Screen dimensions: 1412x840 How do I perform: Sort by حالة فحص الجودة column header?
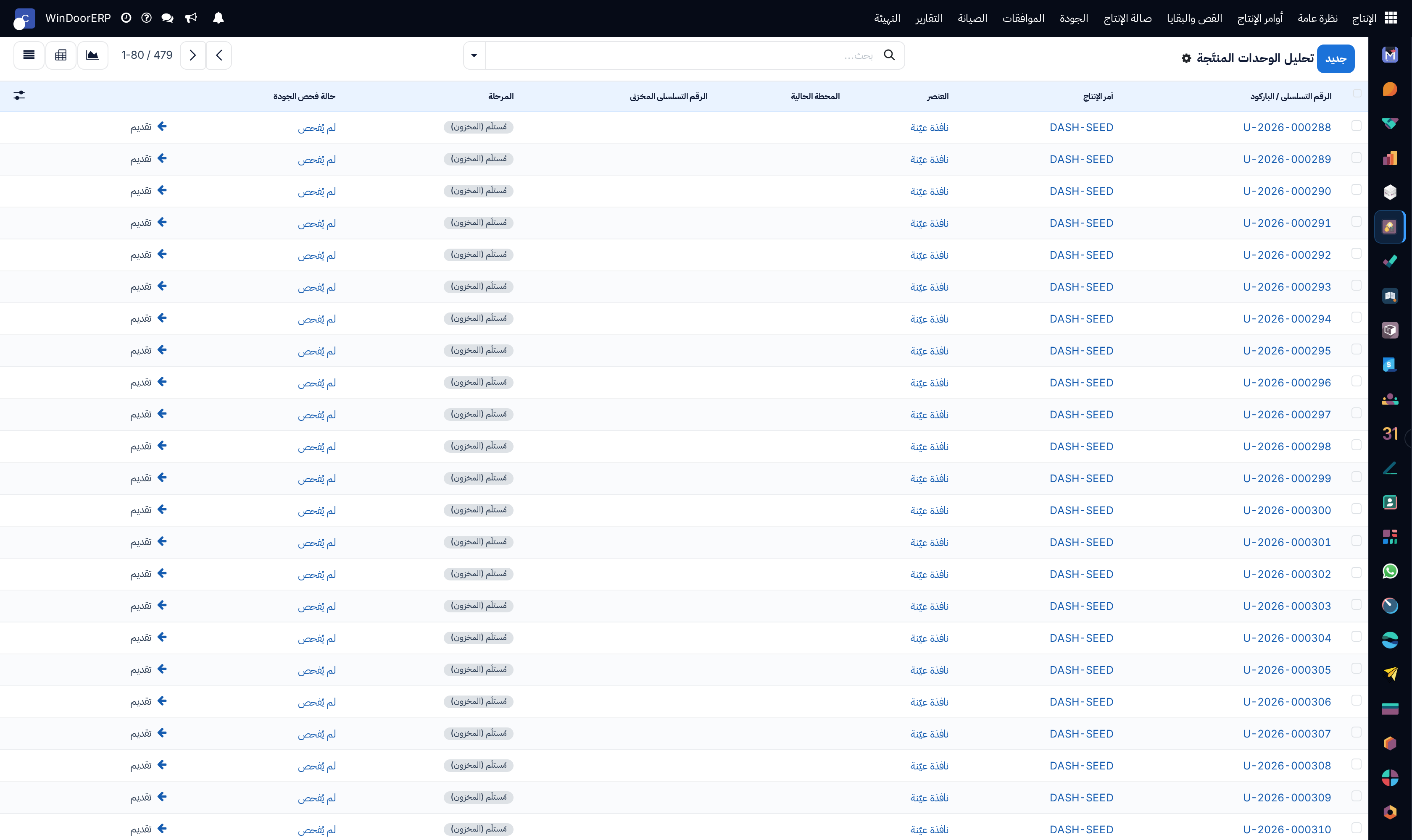tap(304, 96)
